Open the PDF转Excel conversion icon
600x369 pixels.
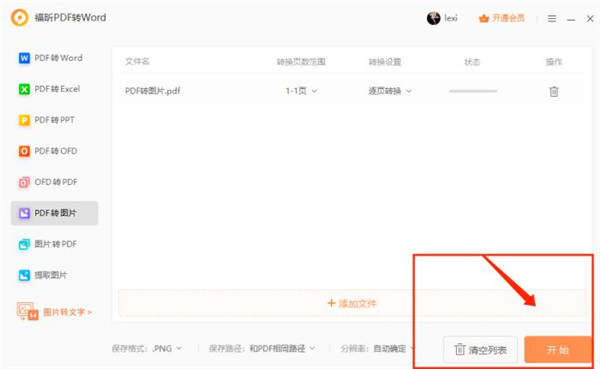click(24, 89)
